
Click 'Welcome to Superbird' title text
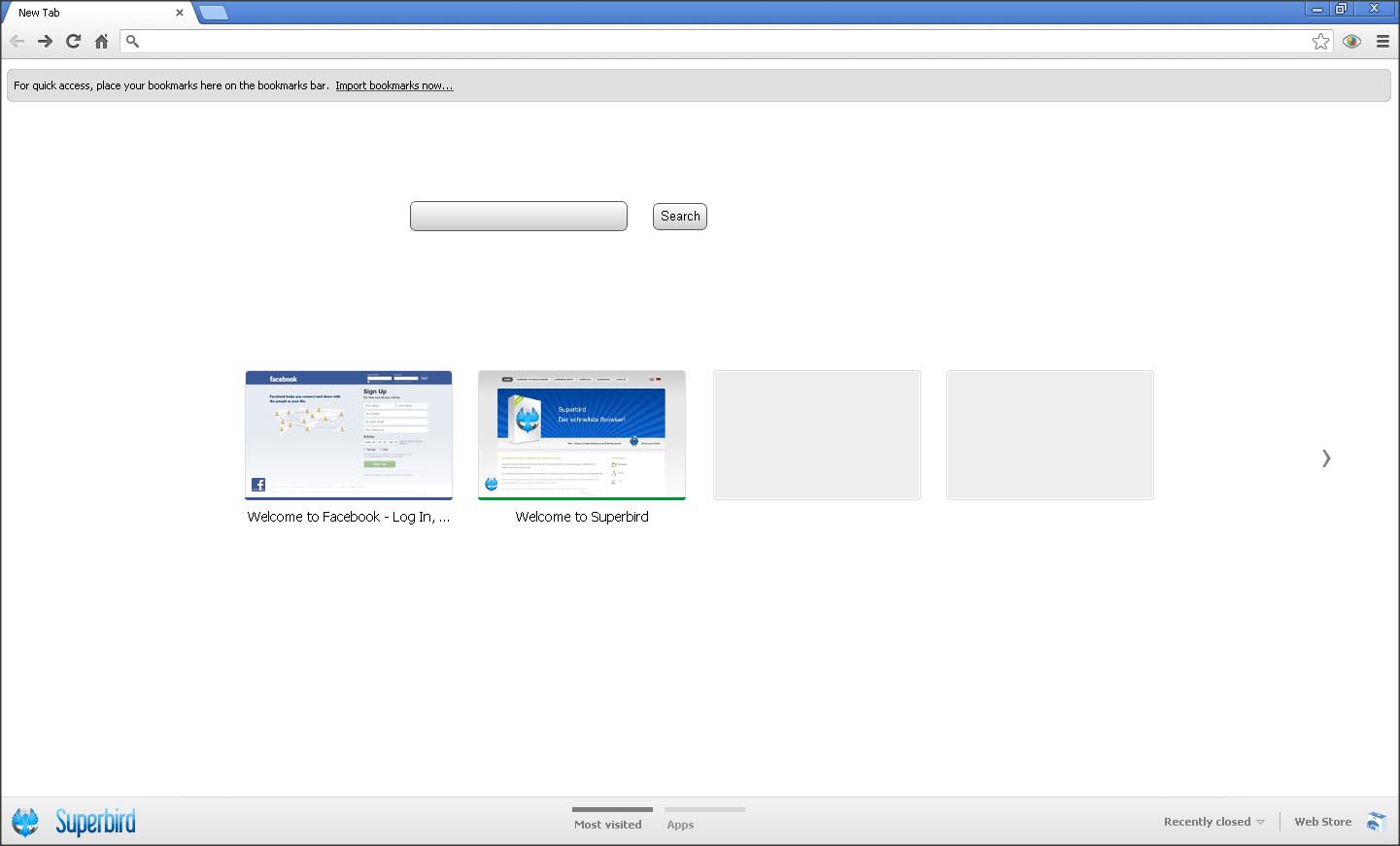pos(582,517)
